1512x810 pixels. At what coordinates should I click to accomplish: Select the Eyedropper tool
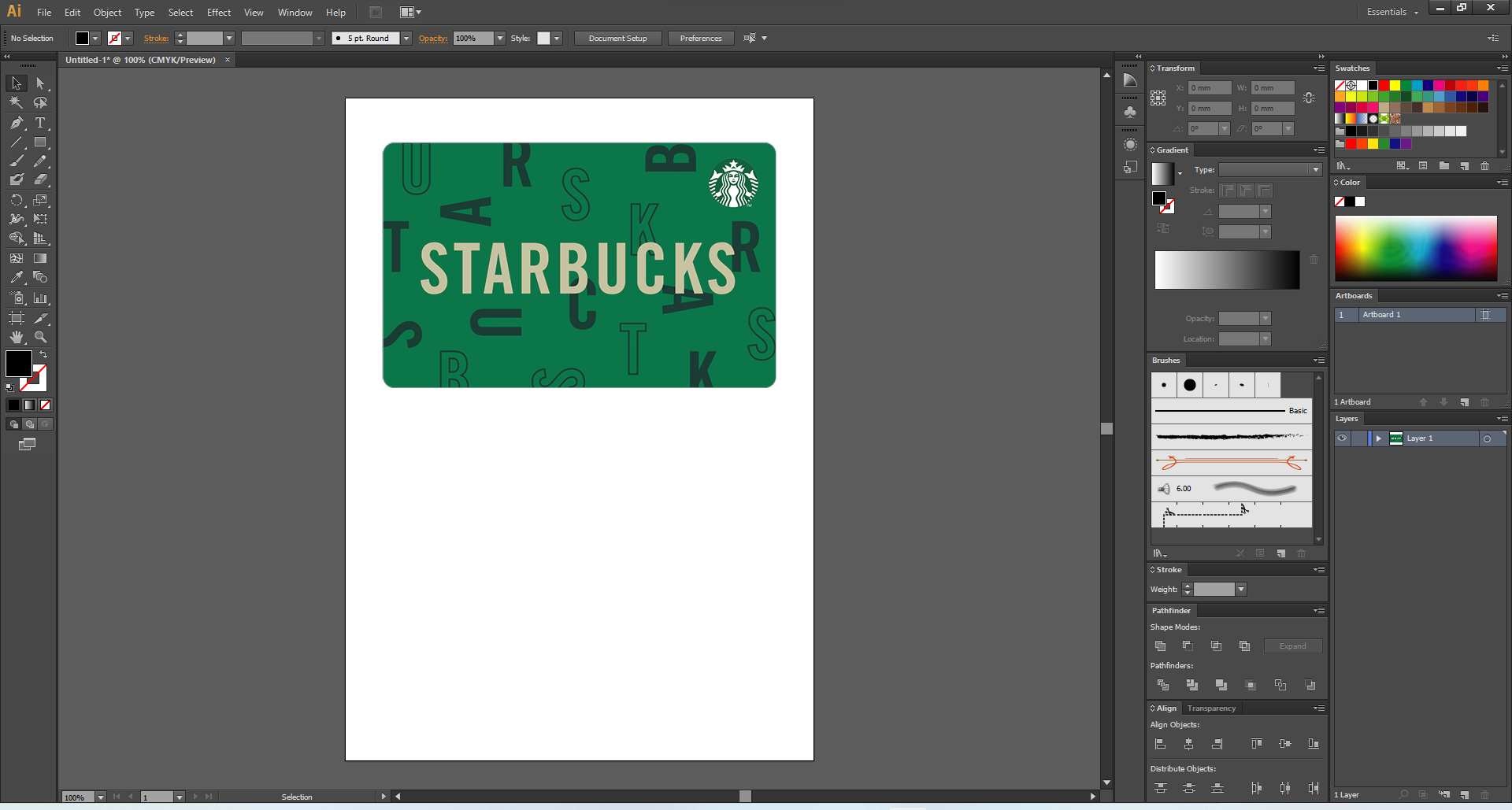[x=17, y=277]
